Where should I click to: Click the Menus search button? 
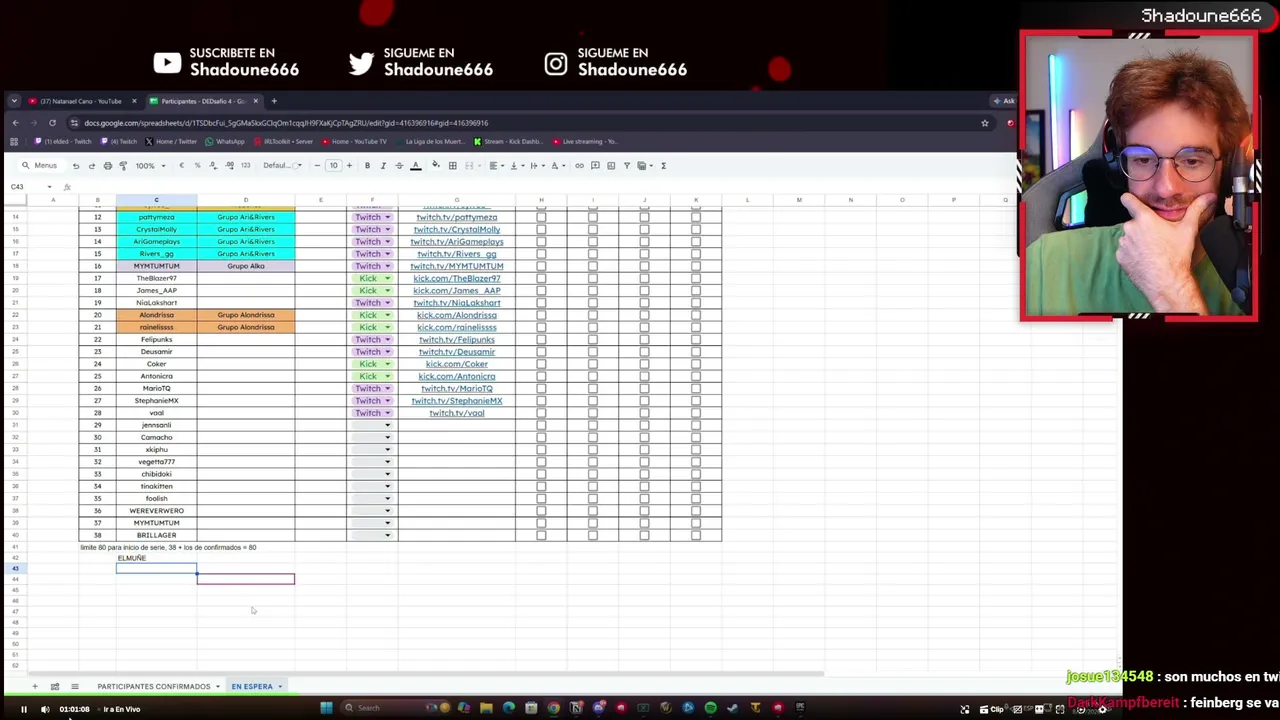(40, 166)
